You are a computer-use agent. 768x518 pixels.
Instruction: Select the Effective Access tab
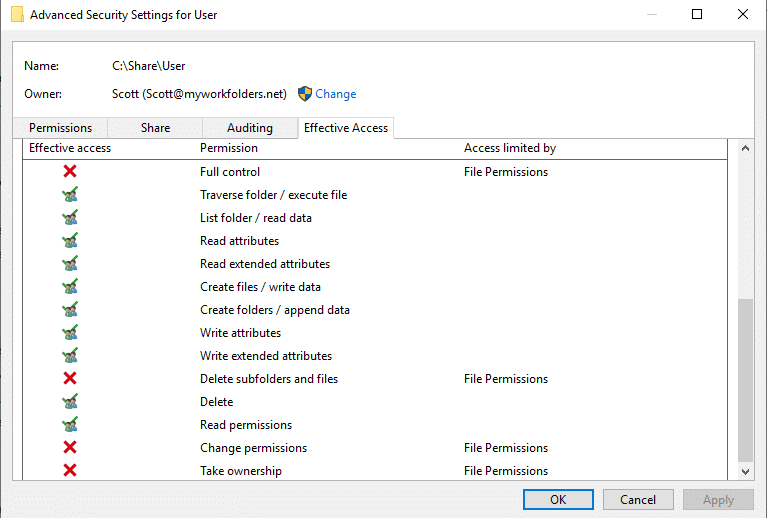(346, 128)
